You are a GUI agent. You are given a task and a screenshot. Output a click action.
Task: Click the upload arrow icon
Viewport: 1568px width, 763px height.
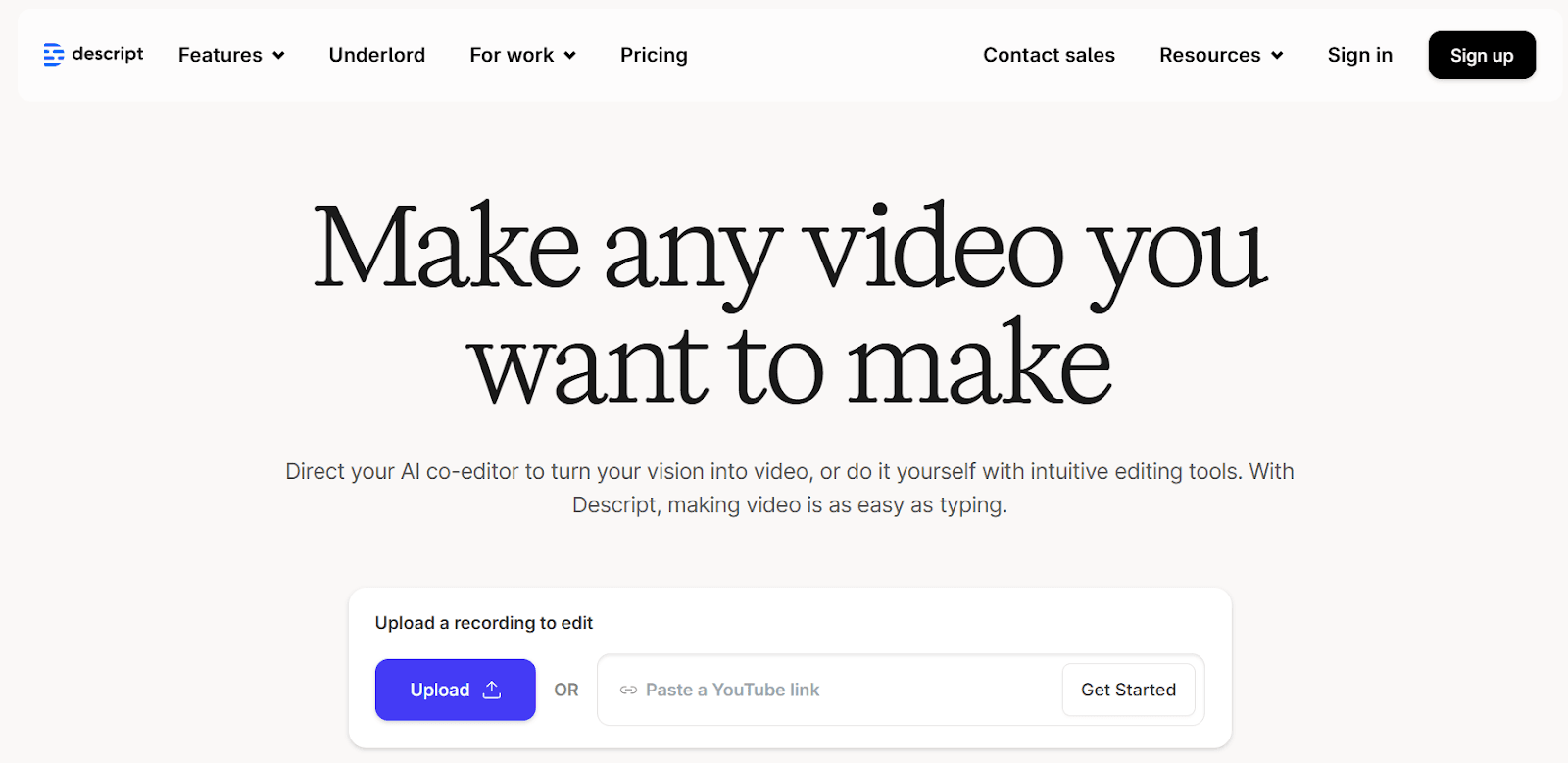(x=492, y=690)
